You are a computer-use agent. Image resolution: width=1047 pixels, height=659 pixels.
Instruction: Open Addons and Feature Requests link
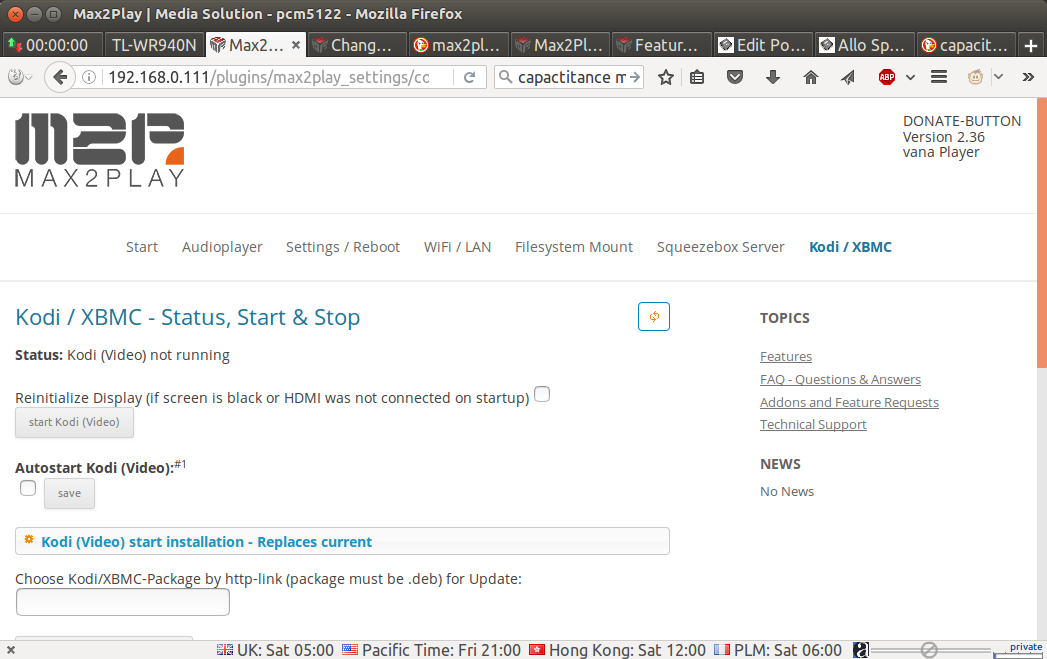click(x=849, y=402)
